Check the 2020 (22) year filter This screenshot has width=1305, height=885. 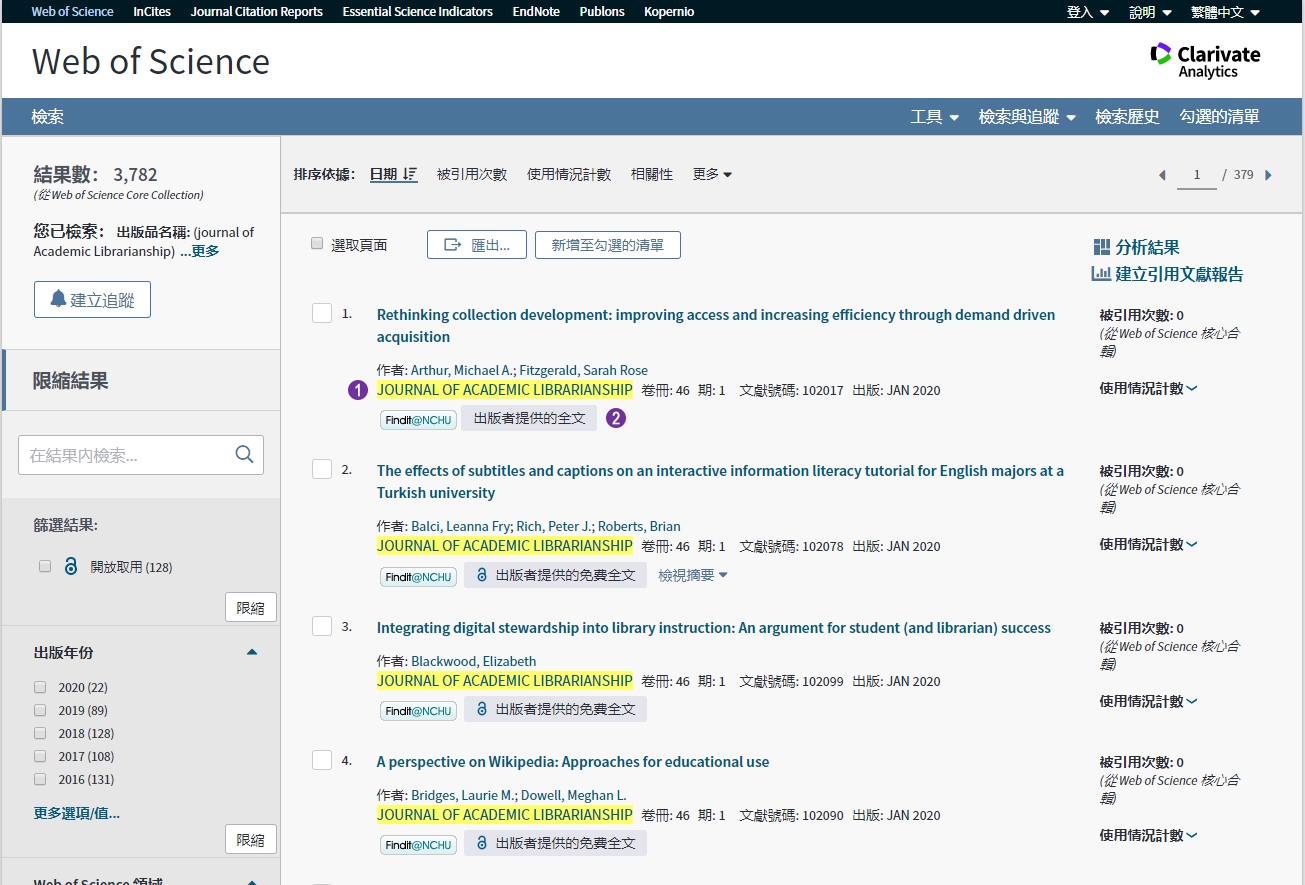pyautogui.click(x=40, y=687)
